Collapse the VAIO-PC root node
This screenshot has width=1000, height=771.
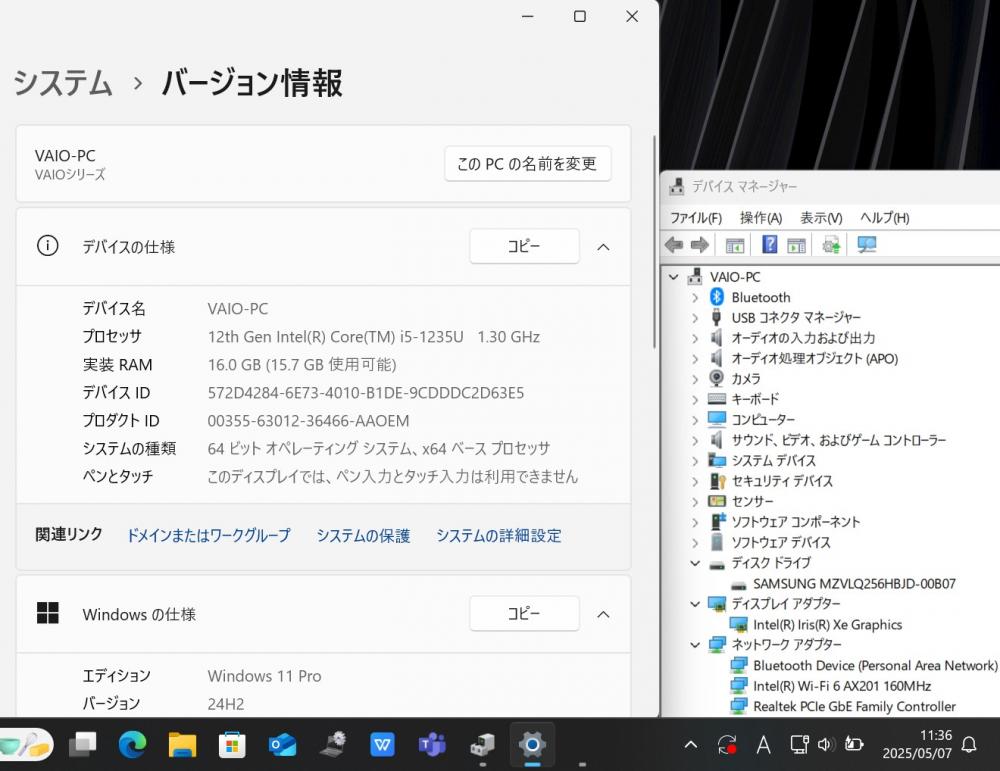pos(673,277)
